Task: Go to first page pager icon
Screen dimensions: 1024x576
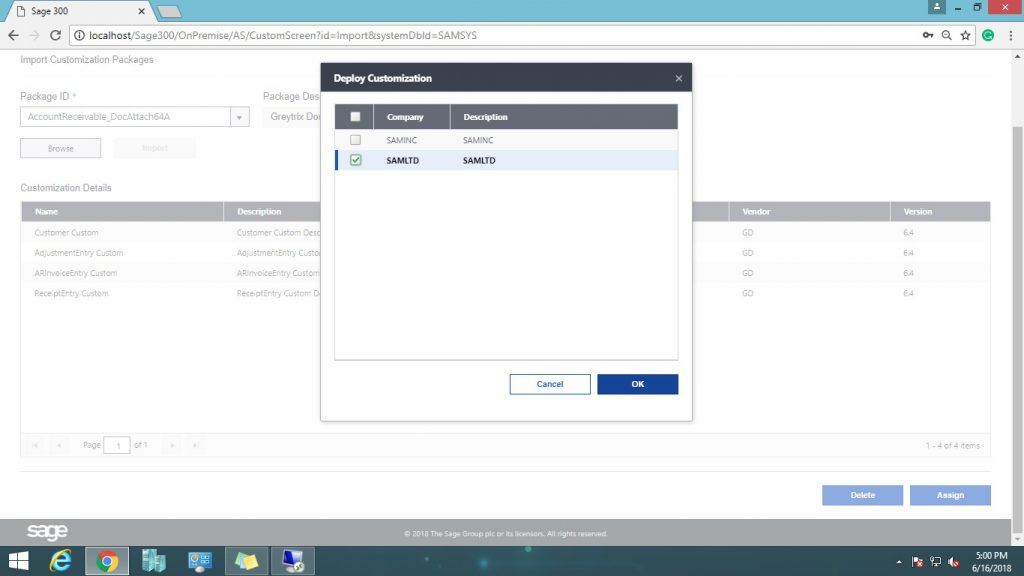Action: [x=35, y=445]
